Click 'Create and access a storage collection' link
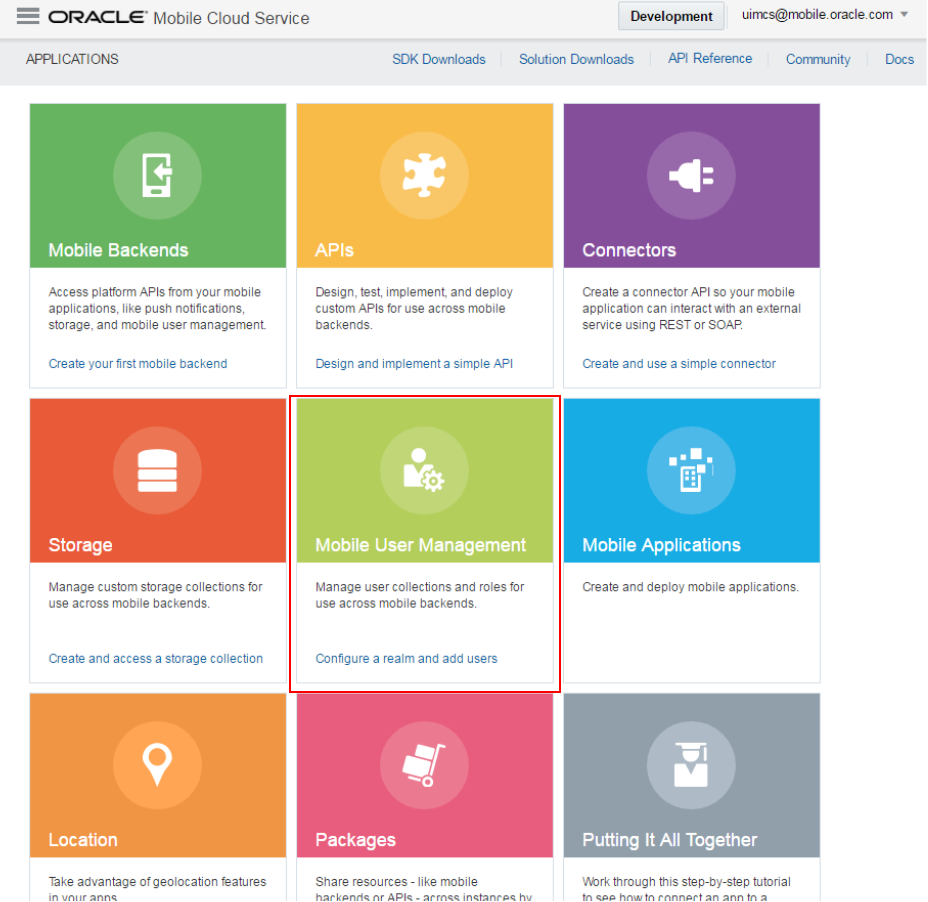The image size is (928, 902). 156,658
